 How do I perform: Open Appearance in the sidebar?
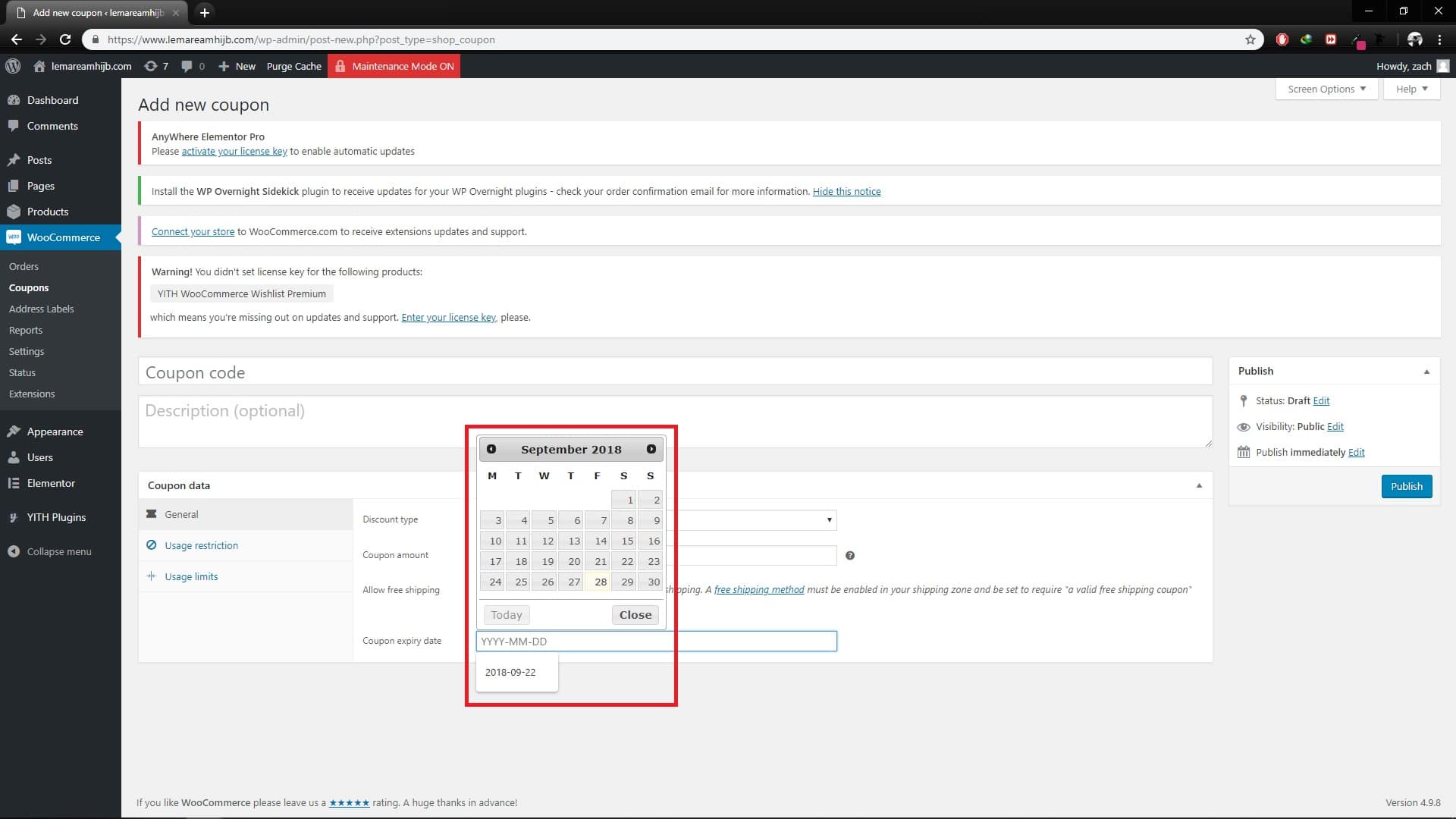pyautogui.click(x=61, y=431)
